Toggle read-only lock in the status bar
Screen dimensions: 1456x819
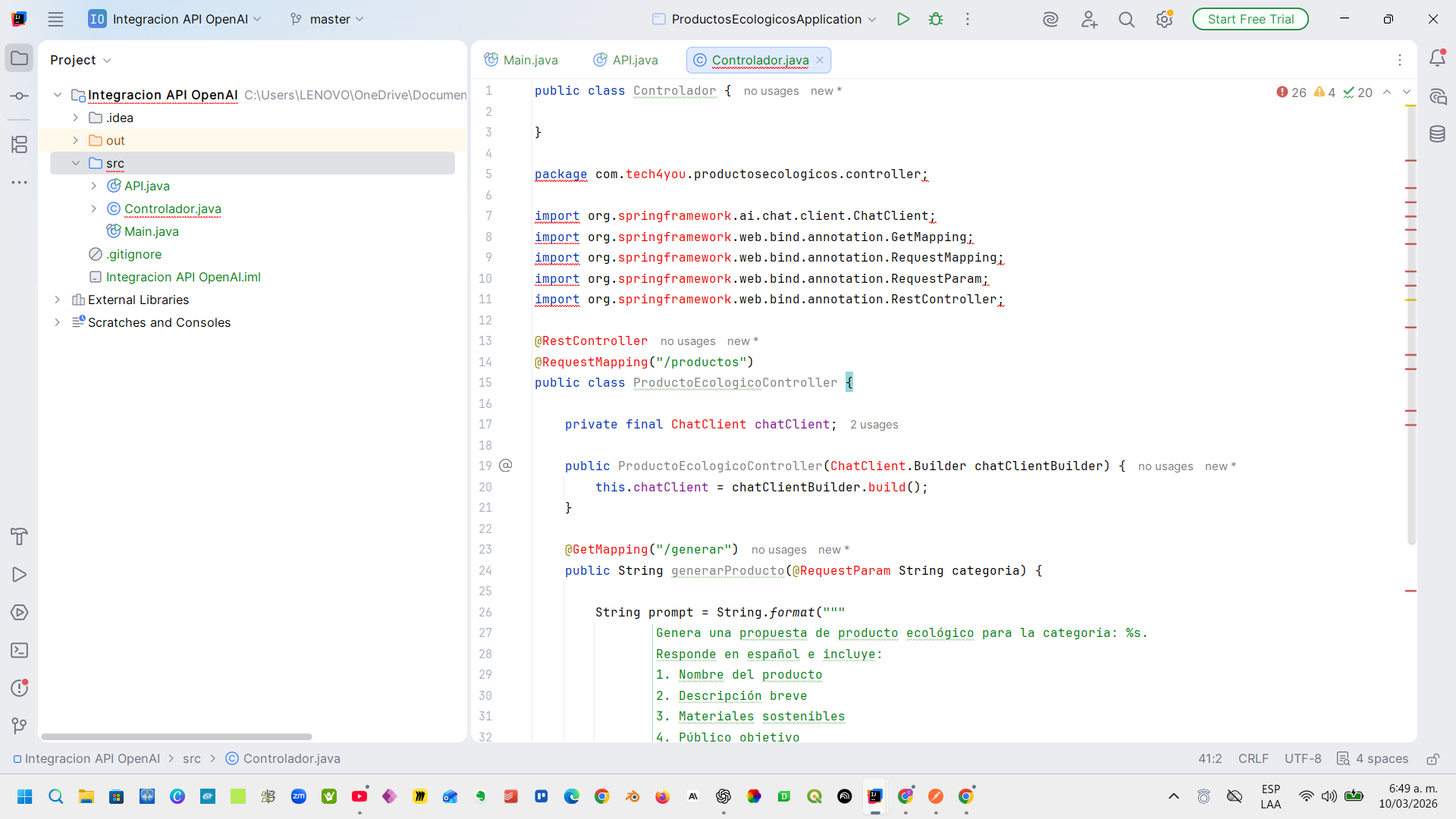pyautogui.click(x=1432, y=759)
